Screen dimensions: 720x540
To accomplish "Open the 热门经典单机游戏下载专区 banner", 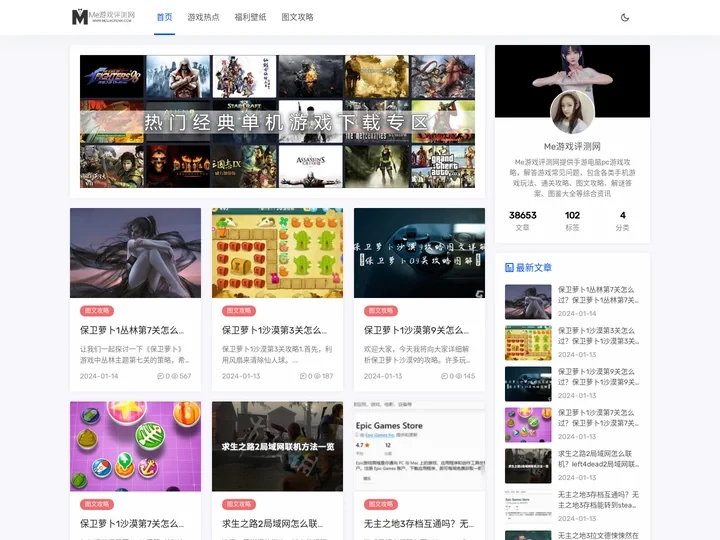I will 277,121.
